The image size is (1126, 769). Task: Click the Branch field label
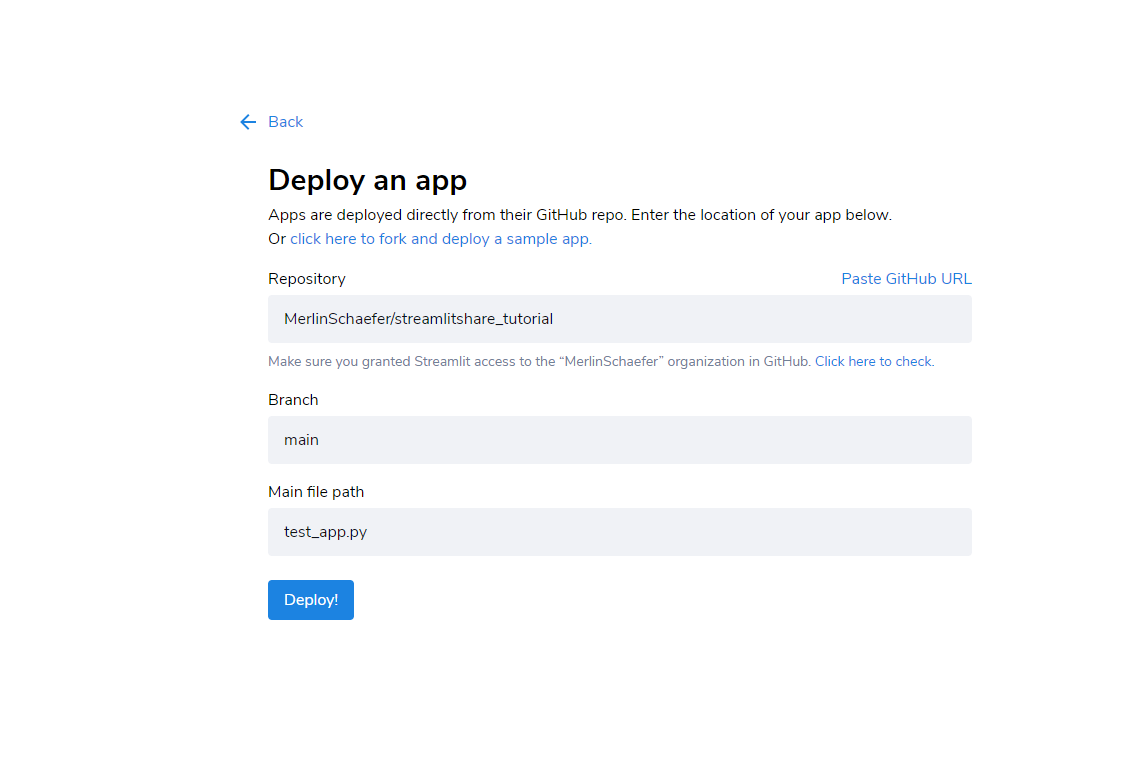coord(293,400)
